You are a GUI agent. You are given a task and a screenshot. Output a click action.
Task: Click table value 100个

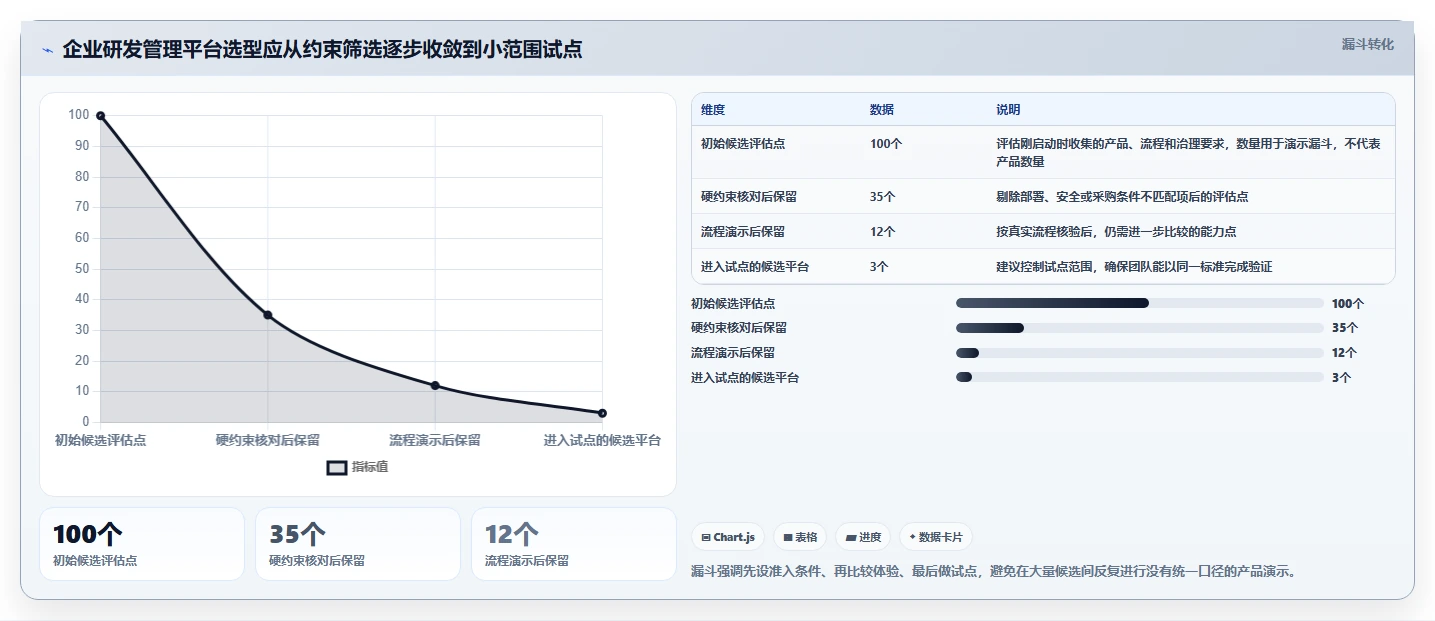(886, 144)
